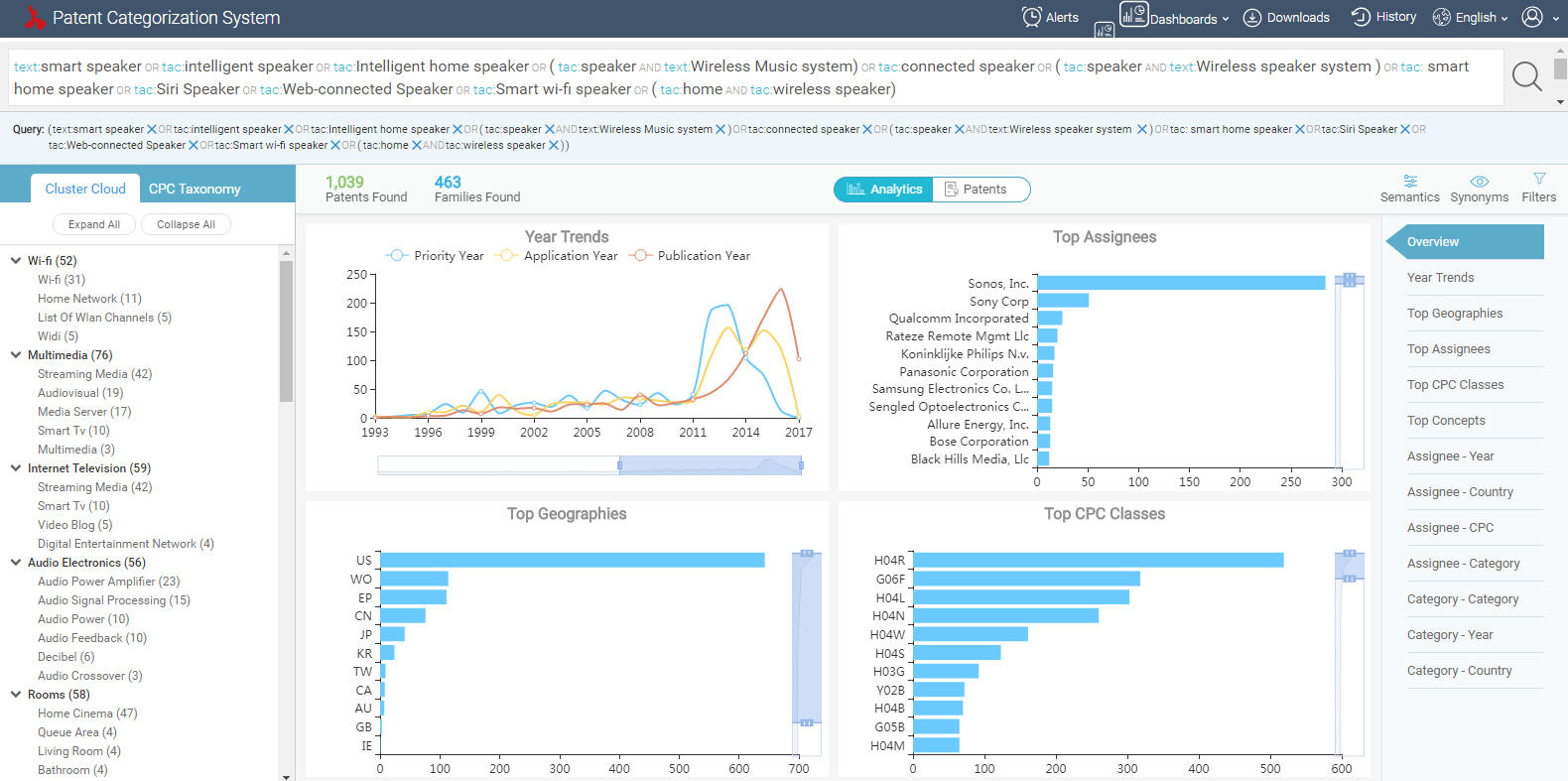Viewport: 1568px width, 781px height.
Task: Collapse the Wi-fi cluster group
Action: tap(16, 261)
